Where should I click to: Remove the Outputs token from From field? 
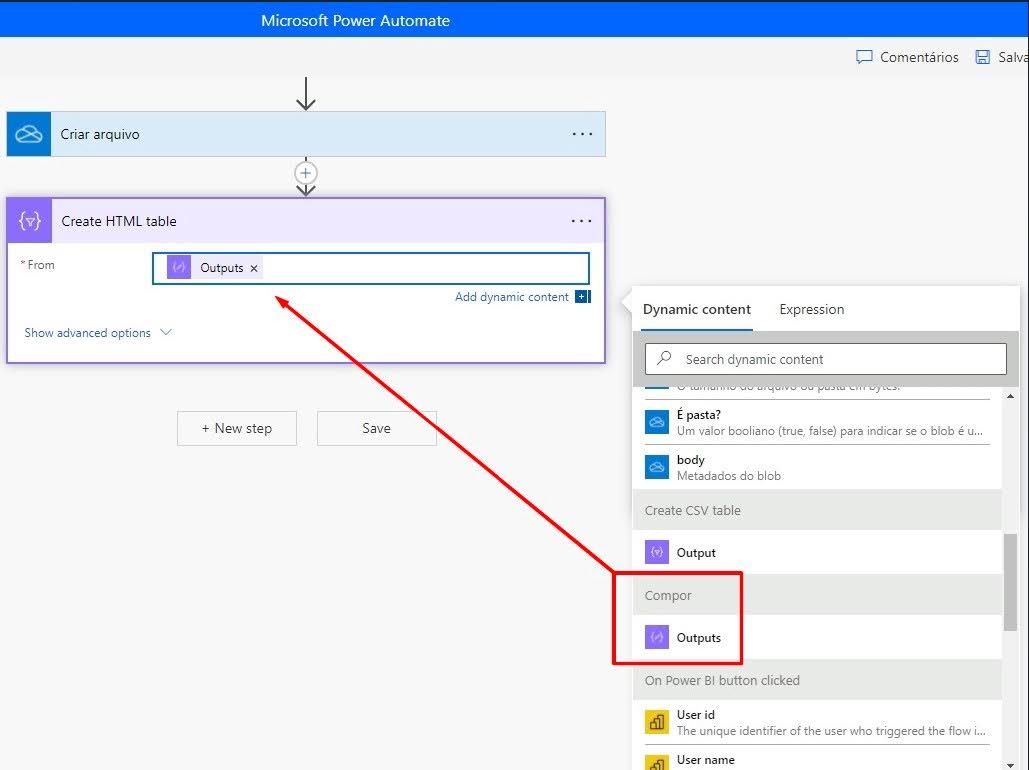[254, 268]
